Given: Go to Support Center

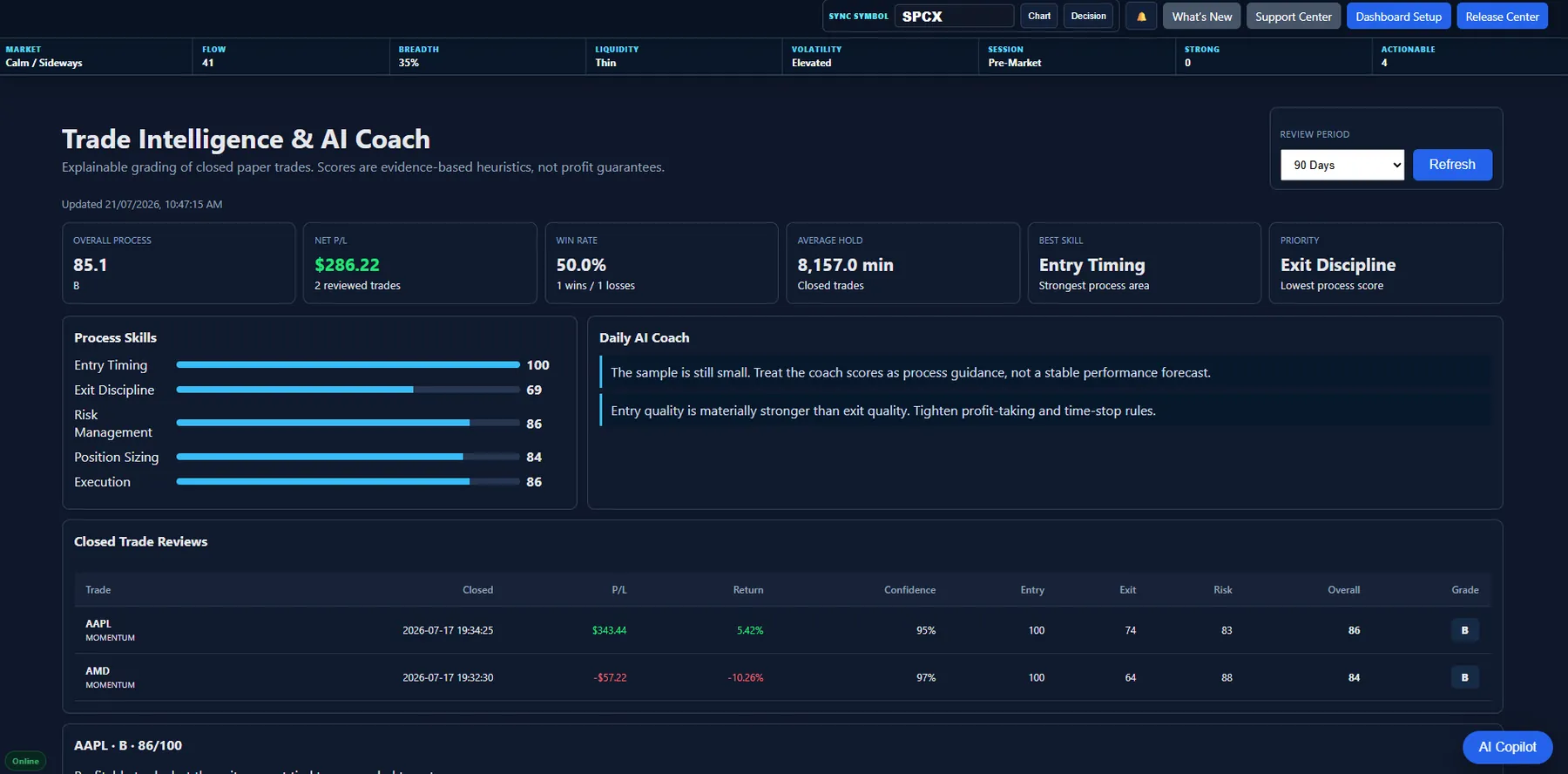Looking at the screenshot, I should click(1294, 17).
